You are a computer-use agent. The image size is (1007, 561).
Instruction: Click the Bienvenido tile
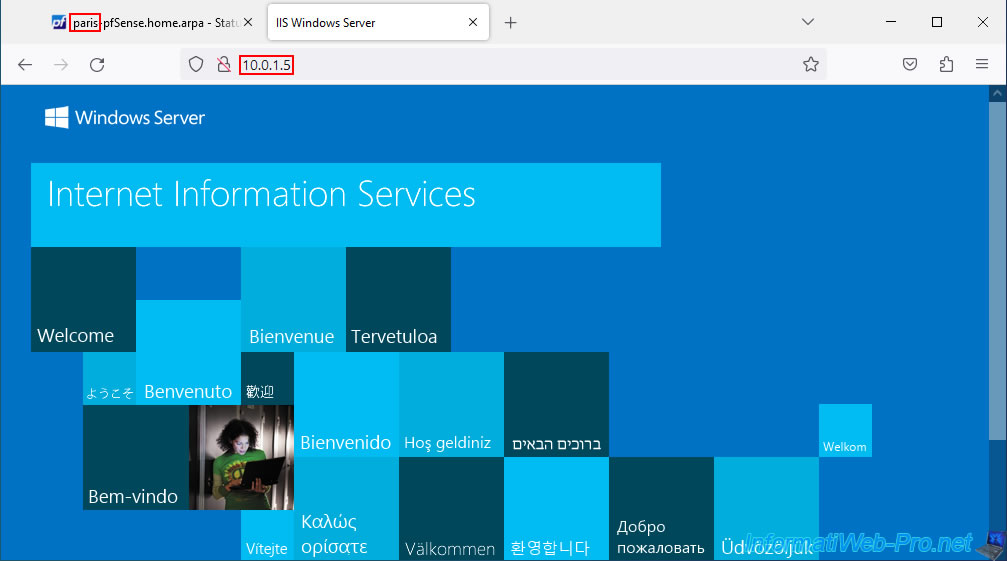pos(346,404)
